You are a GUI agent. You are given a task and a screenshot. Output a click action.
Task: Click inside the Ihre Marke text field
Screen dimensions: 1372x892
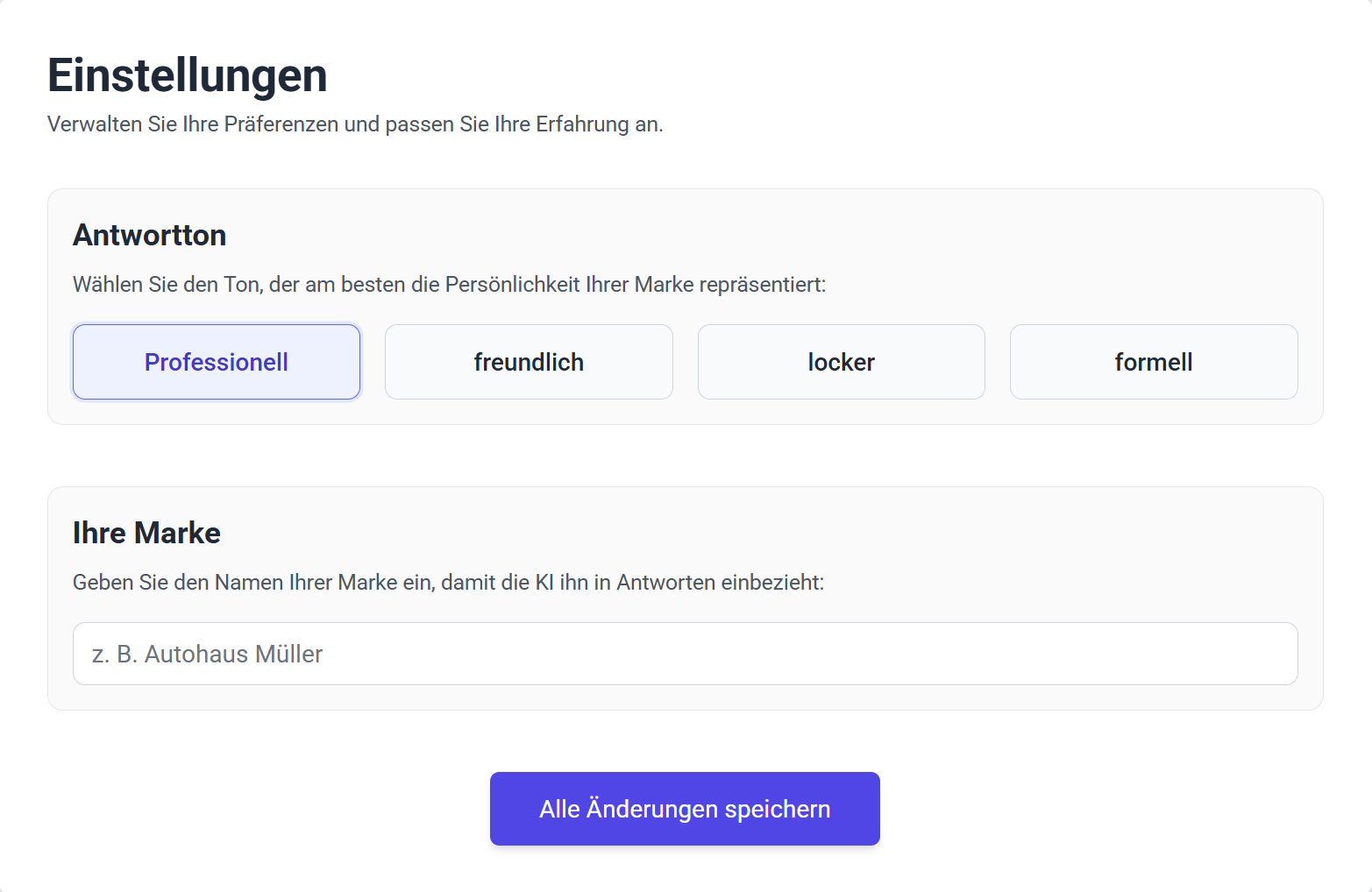[685, 654]
